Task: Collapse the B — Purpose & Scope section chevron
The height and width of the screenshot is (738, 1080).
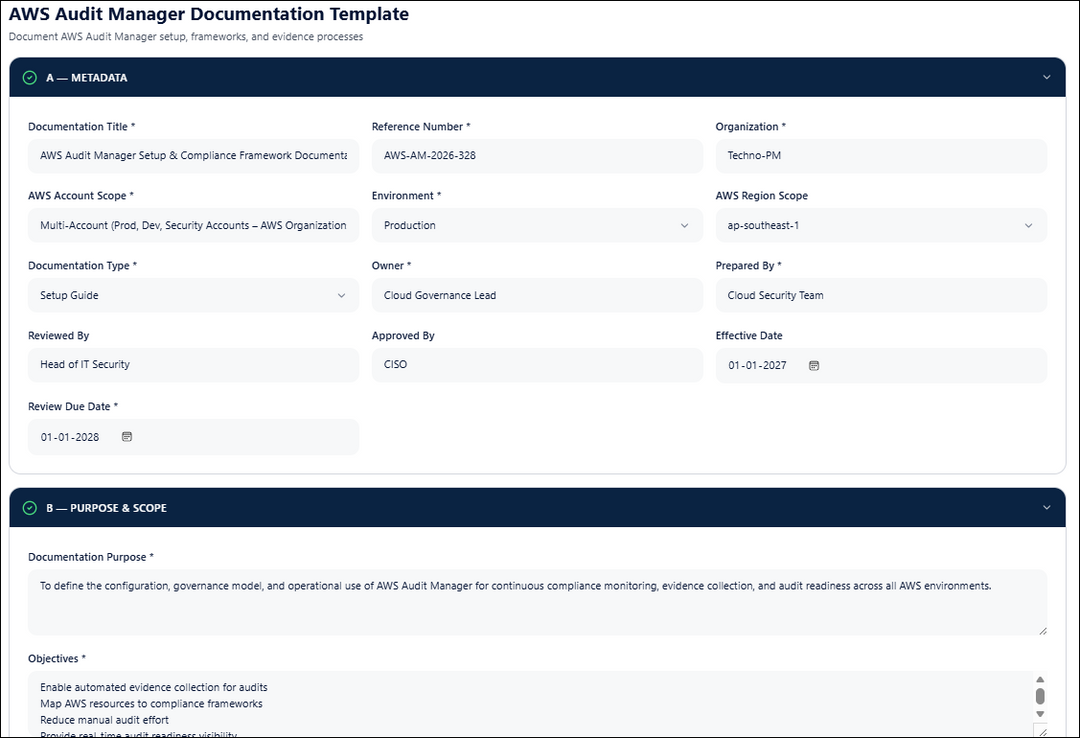Action: tap(1046, 507)
